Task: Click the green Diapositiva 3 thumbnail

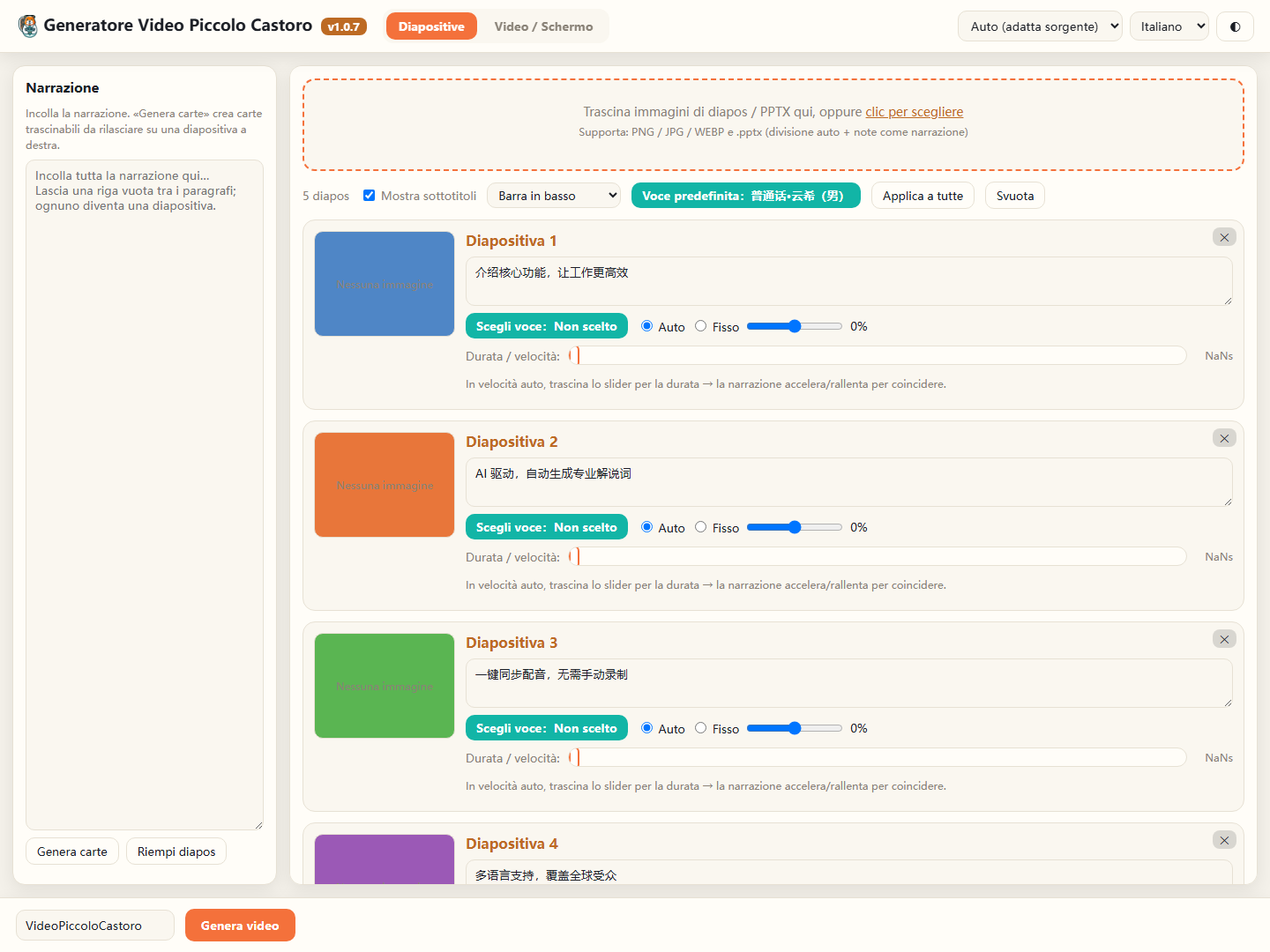Action: [385, 686]
